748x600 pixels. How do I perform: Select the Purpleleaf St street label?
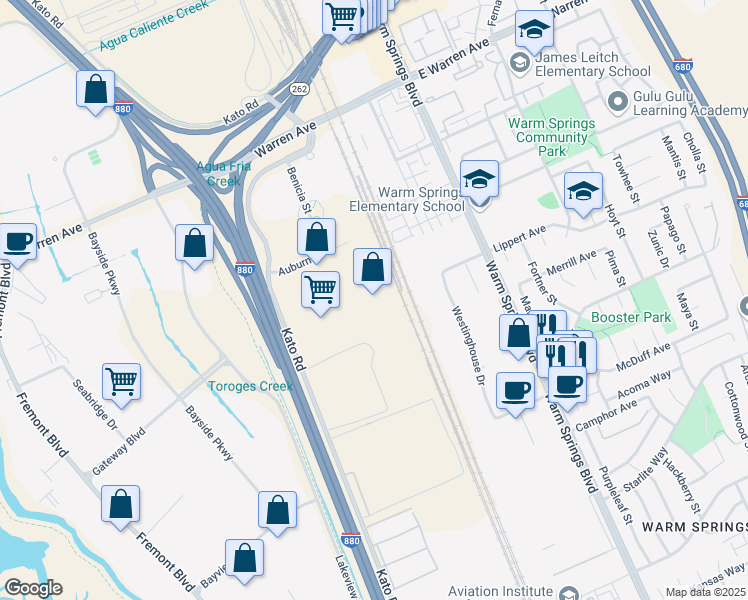pyautogui.click(x=615, y=495)
